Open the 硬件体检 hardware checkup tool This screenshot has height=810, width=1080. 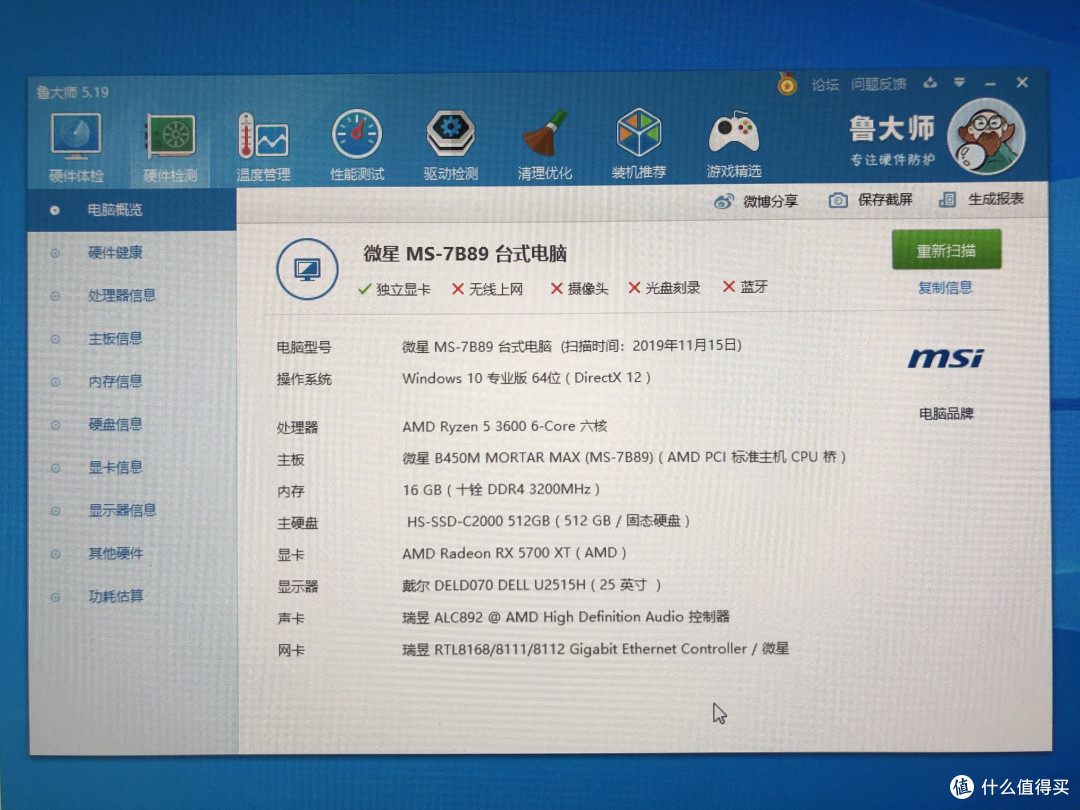(x=76, y=149)
